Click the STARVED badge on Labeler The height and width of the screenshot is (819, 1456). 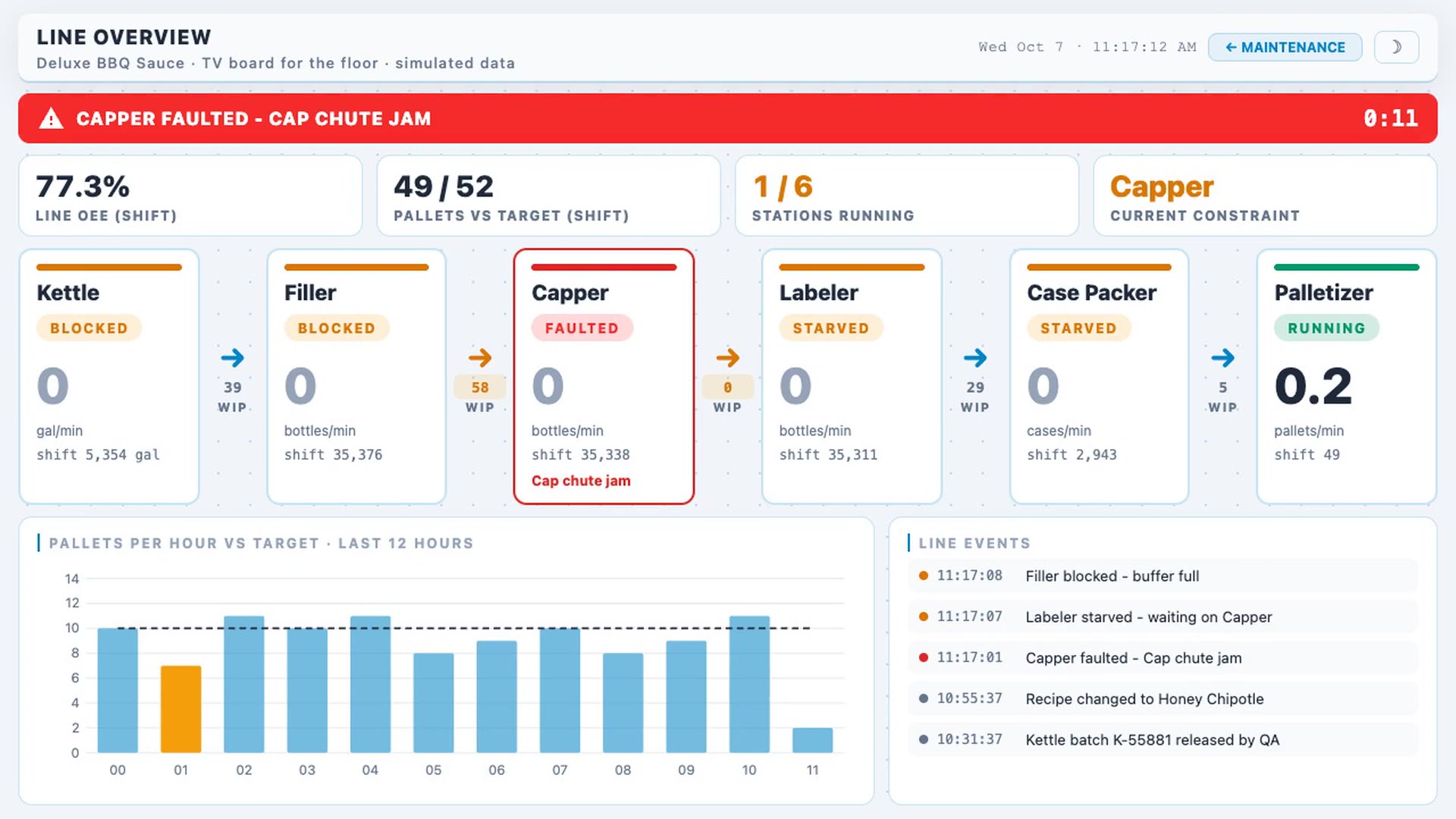click(x=830, y=328)
